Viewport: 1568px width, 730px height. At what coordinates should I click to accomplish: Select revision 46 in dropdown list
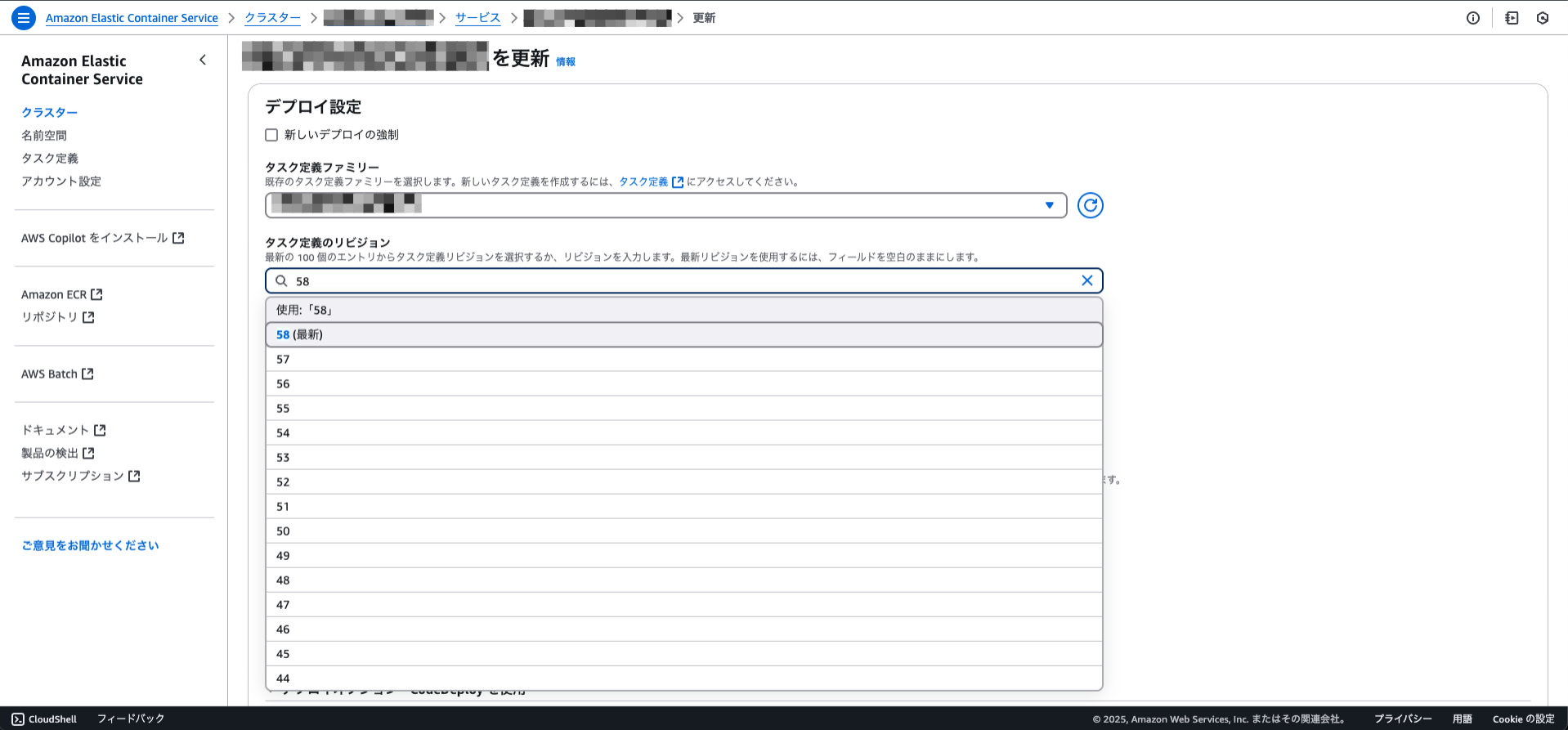click(x=684, y=629)
